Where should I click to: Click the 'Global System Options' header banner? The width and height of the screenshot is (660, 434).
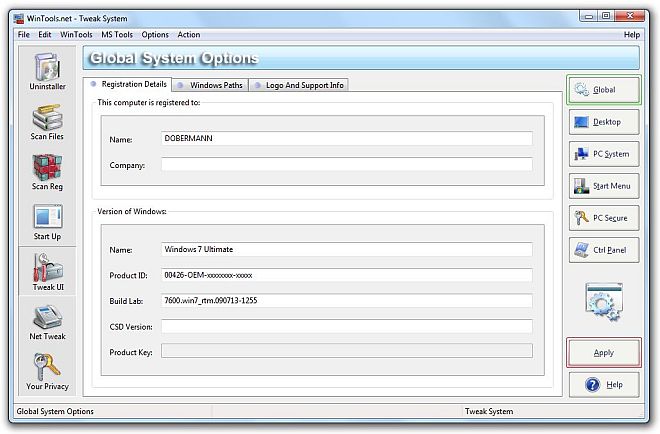(x=361, y=58)
